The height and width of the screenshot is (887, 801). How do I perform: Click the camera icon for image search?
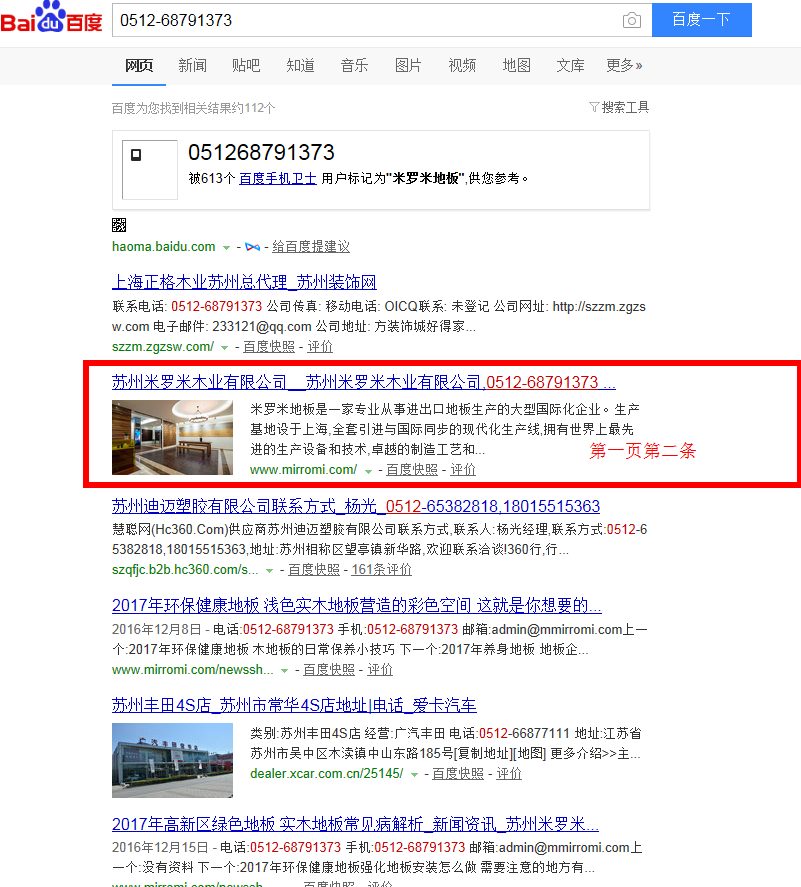coord(632,19)
